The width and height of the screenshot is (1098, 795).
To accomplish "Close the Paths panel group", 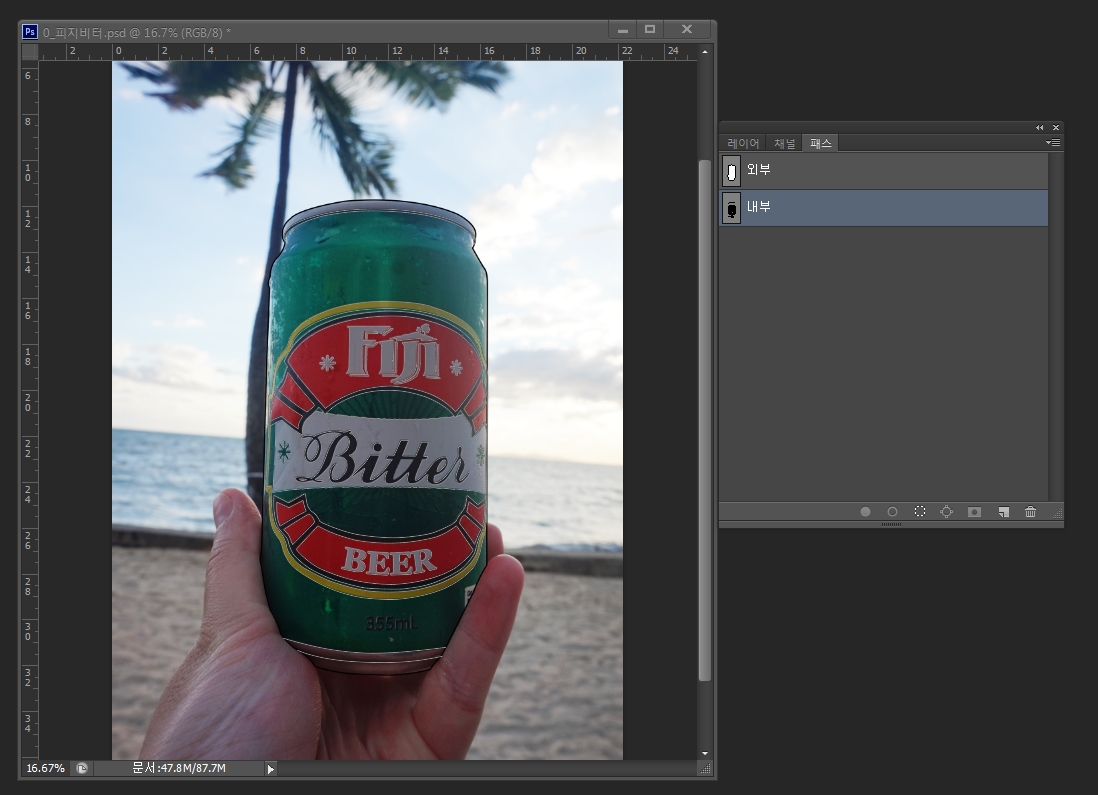I will [1056, 127].
